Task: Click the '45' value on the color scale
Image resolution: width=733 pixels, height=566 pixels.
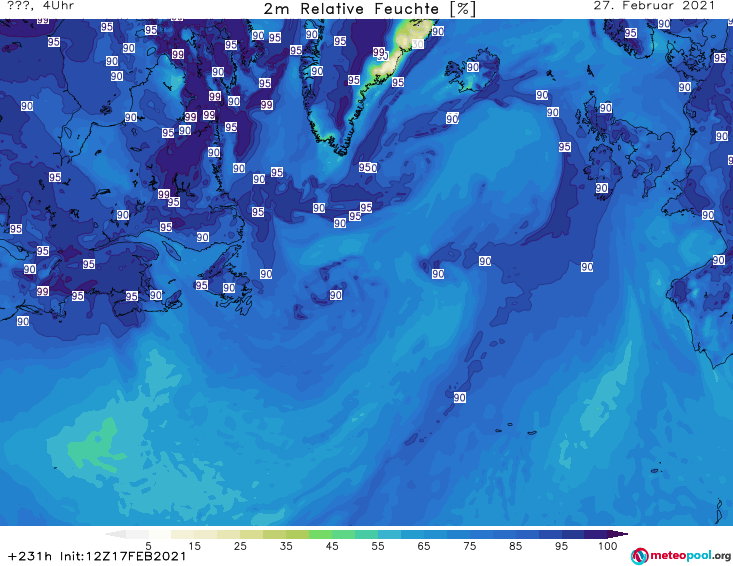Action: (x=332, y=546)
